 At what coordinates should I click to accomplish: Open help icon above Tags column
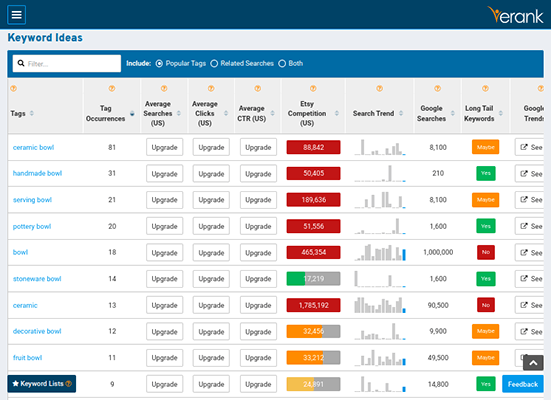13,88
